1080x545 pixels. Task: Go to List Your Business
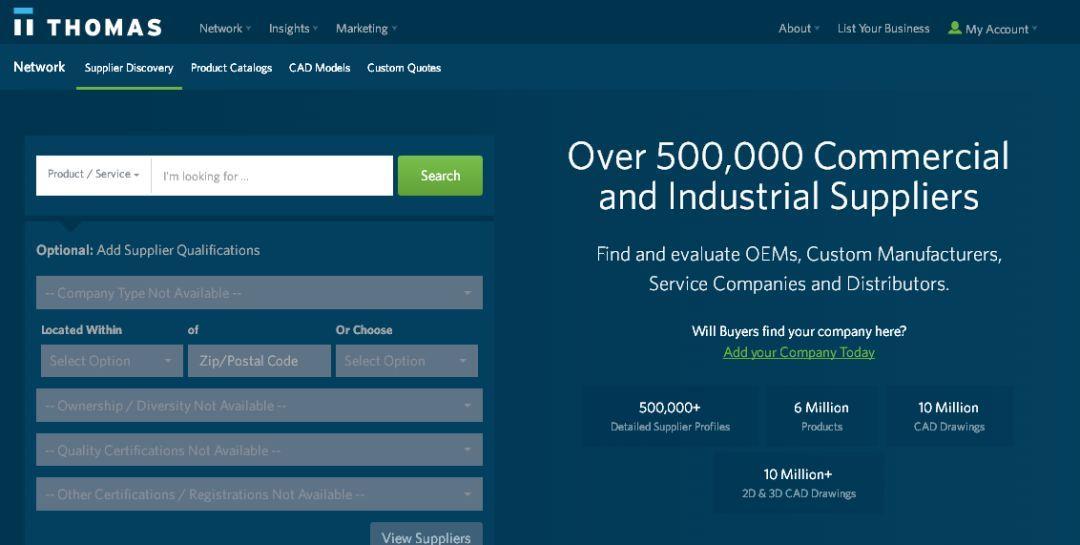pos(883,28)
